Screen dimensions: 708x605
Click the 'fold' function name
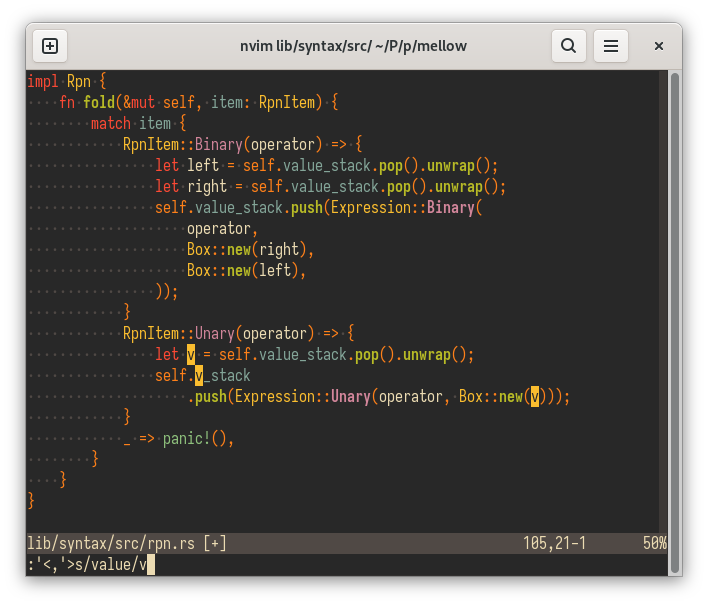(99, 103)
